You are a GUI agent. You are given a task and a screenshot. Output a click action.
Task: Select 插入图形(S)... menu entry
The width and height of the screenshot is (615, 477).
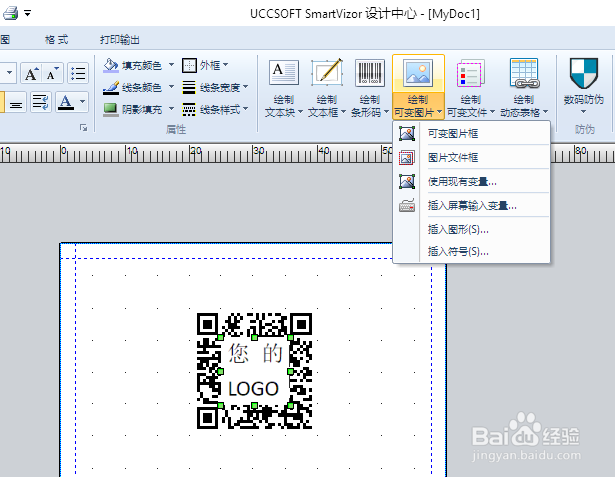[x=471, y=229]
